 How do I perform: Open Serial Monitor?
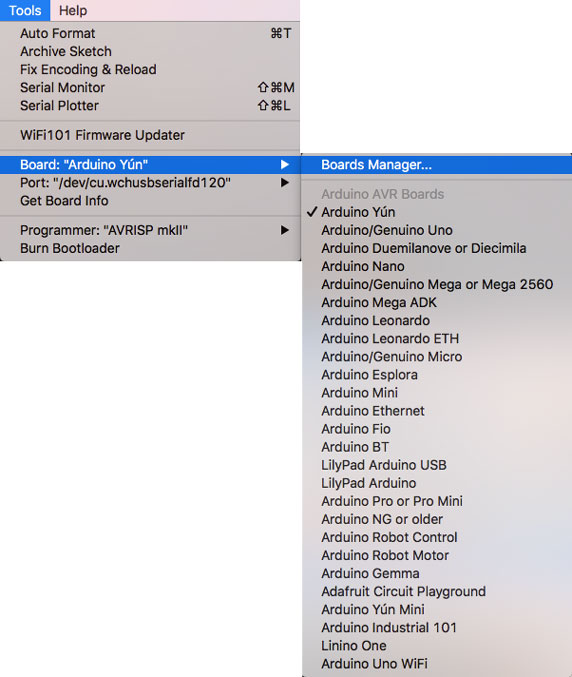150,88
